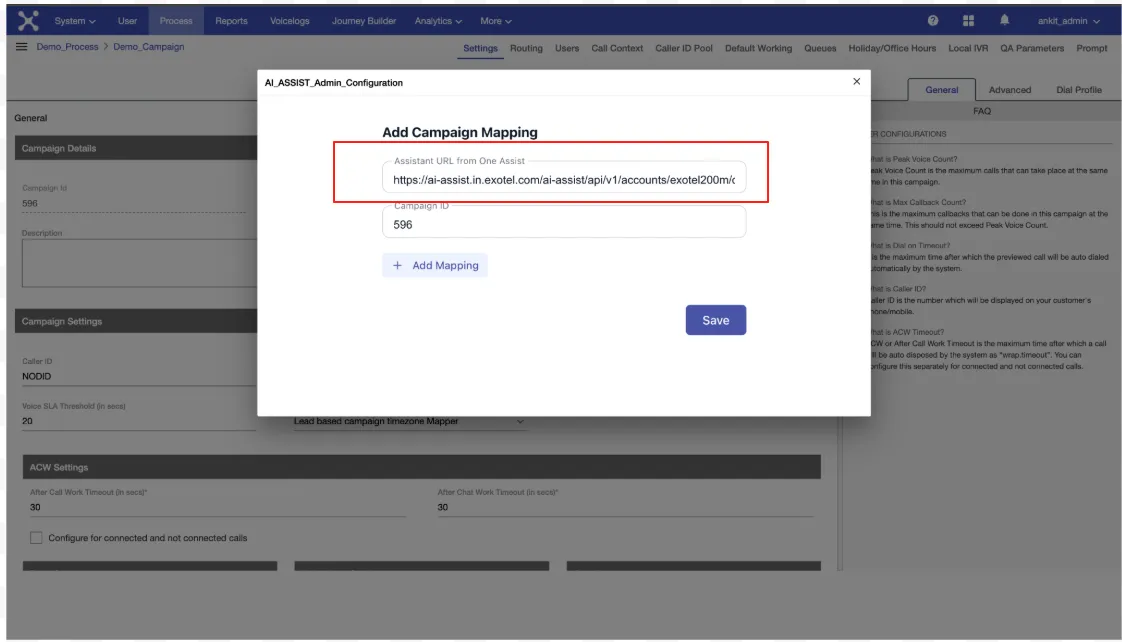Open the Queues tab
Image resolution: width=1122 pixels, height=642 pixels.
pos(820,48)
